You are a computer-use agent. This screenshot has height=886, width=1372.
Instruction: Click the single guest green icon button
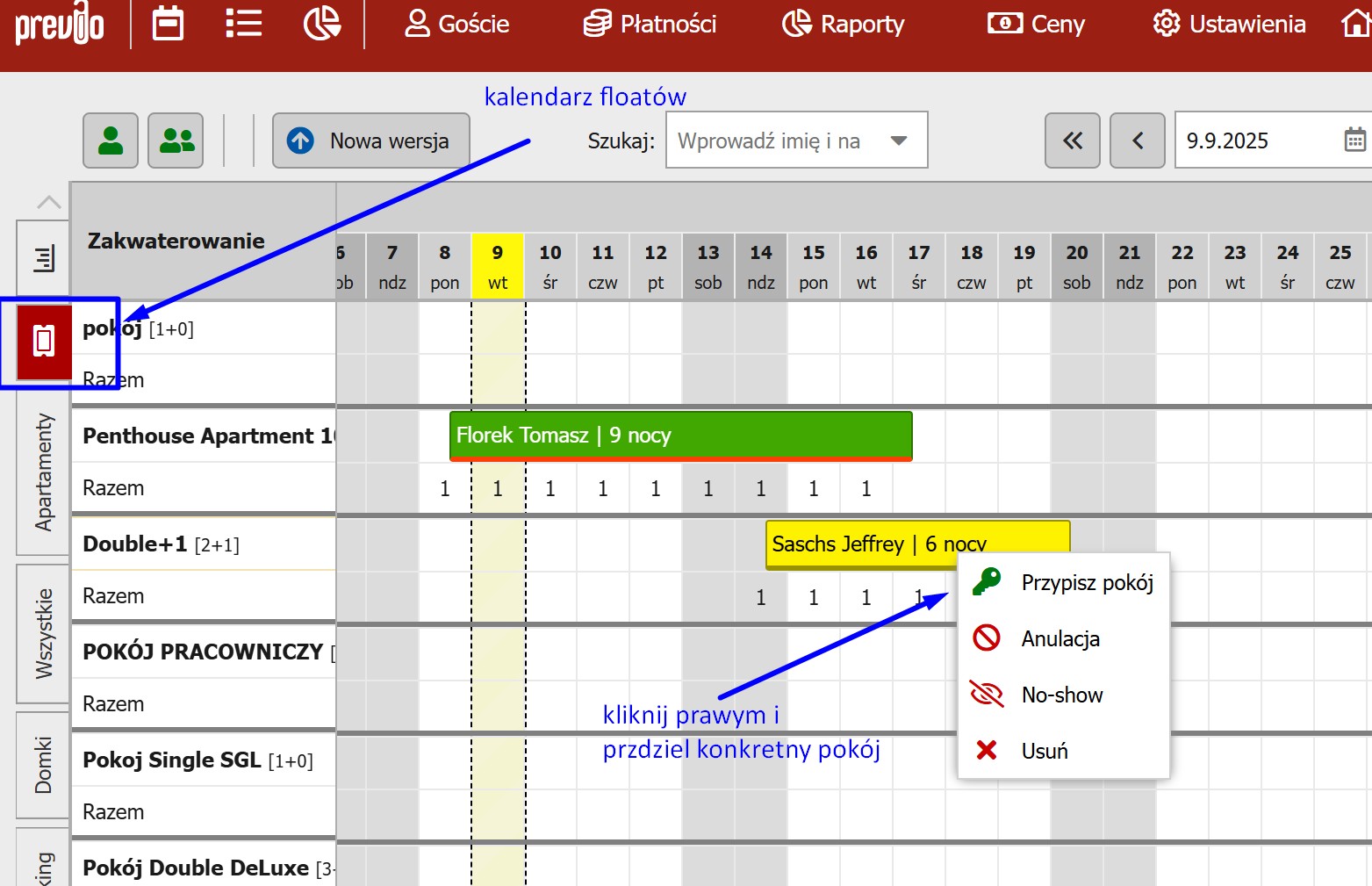click(111, 140)
